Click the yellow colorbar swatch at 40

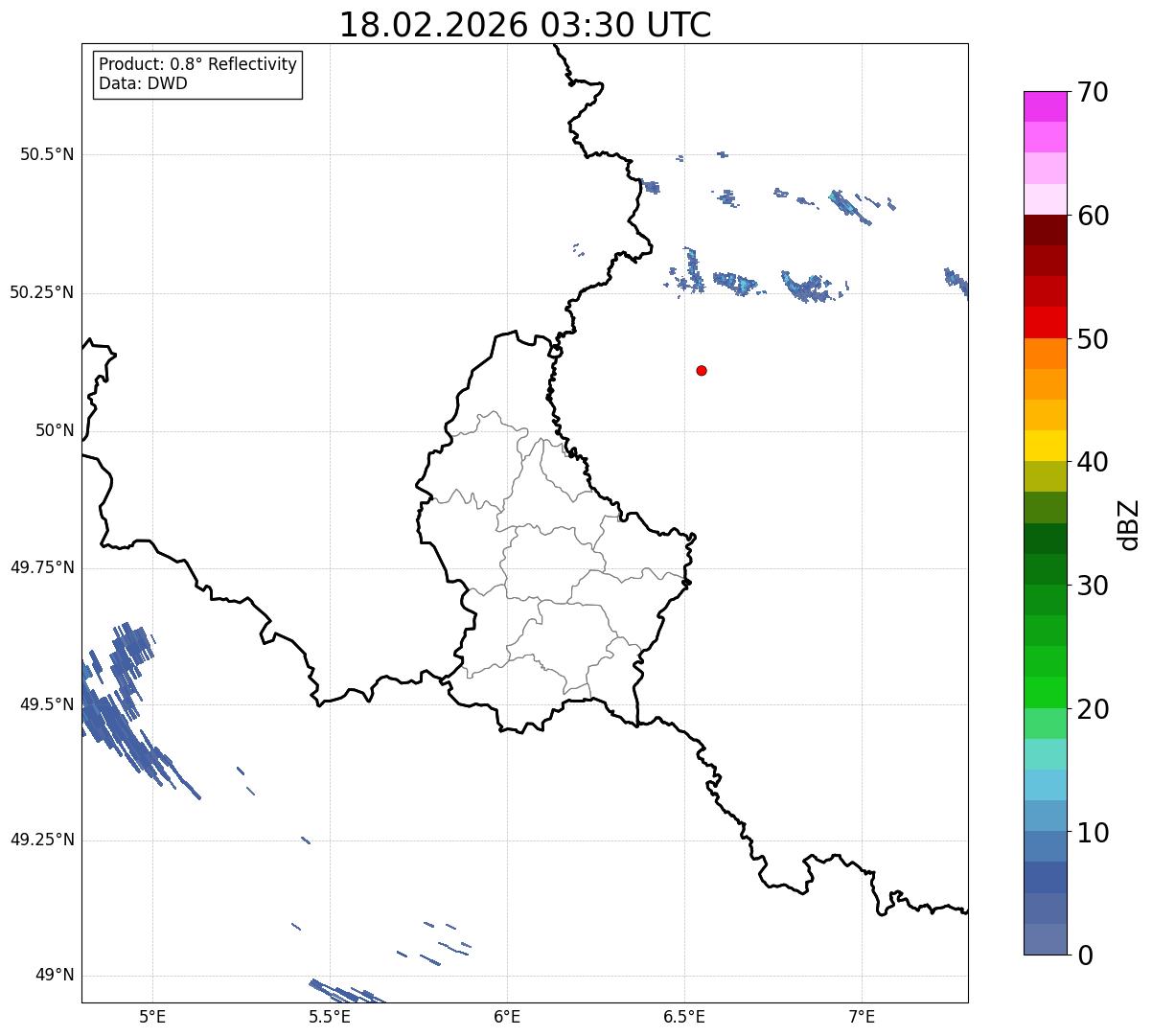1046,446
